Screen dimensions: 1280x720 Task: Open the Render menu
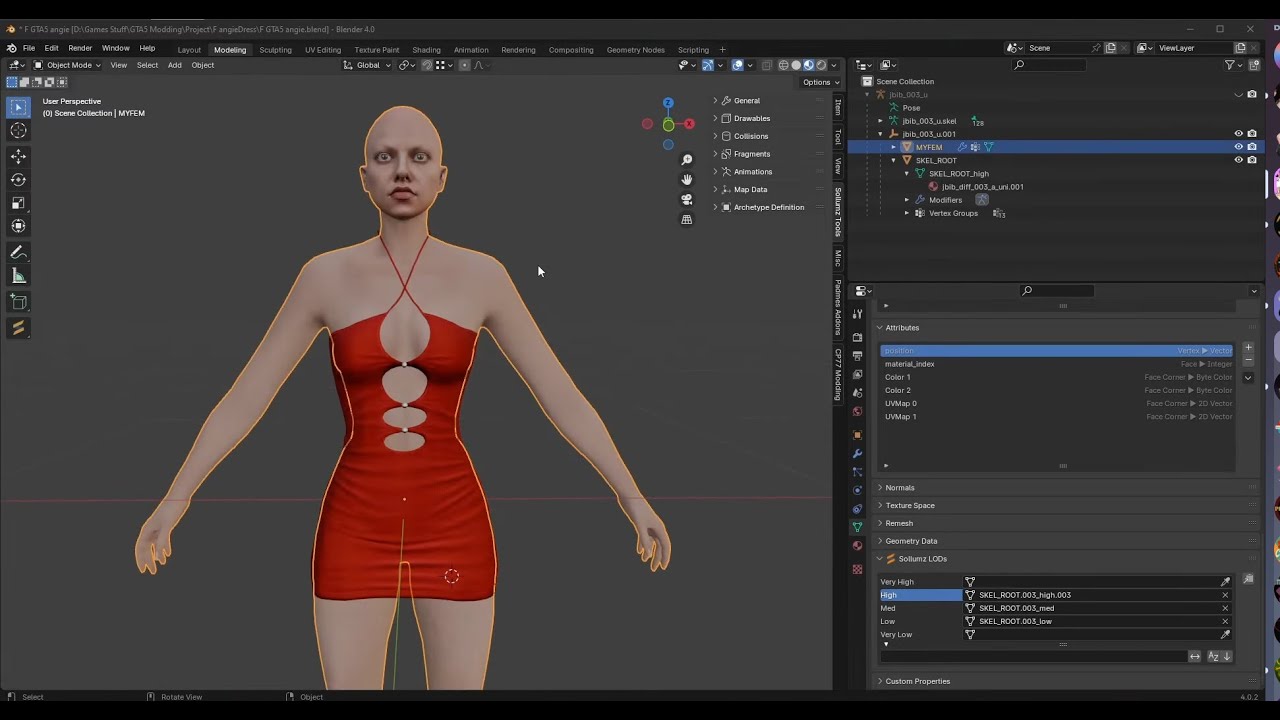pos(80,48)
